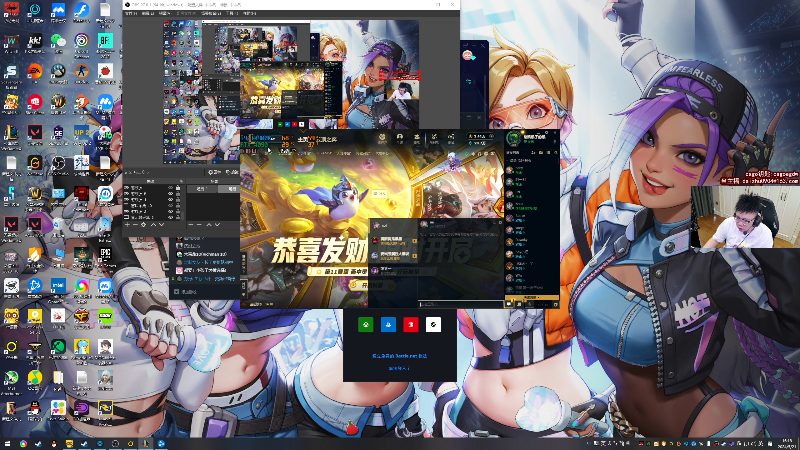Open the yellow folder on the desktop
Viewport: 800px width, 450px height.
click(58, 378)
